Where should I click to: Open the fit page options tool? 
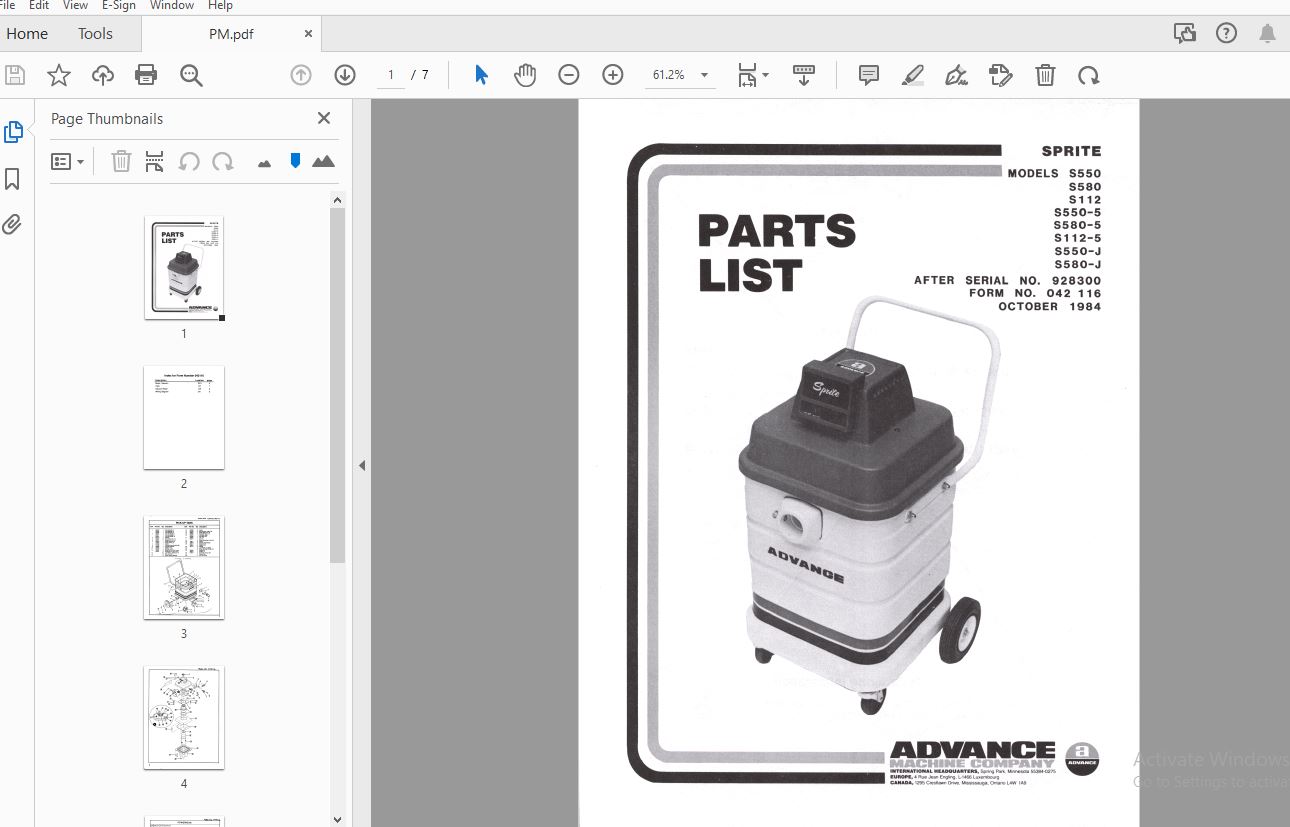click(x=753, y=75)
